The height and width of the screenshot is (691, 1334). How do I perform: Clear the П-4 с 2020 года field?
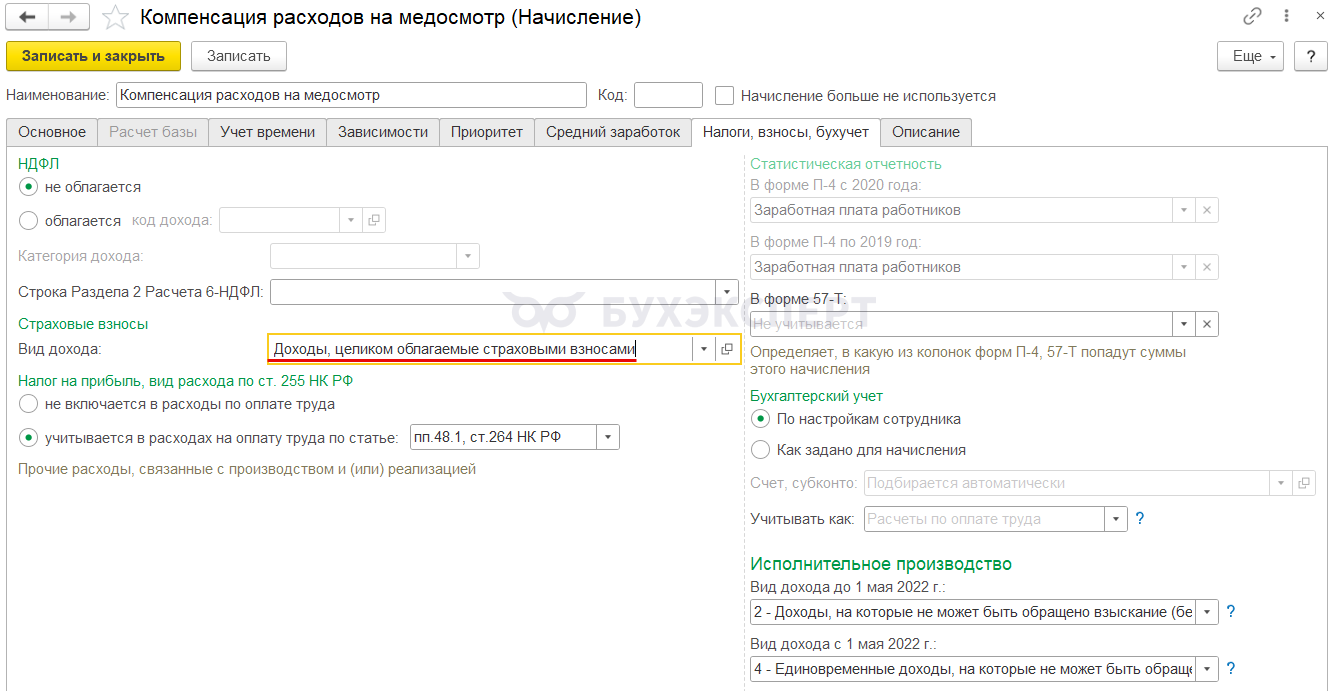tap(1207, 210)
